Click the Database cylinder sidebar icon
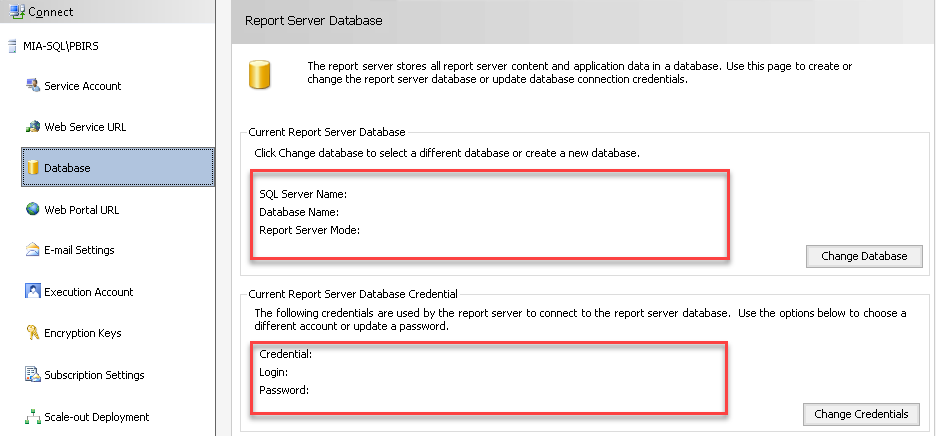This screenshot has height=436, width=936. pos(33,168)
